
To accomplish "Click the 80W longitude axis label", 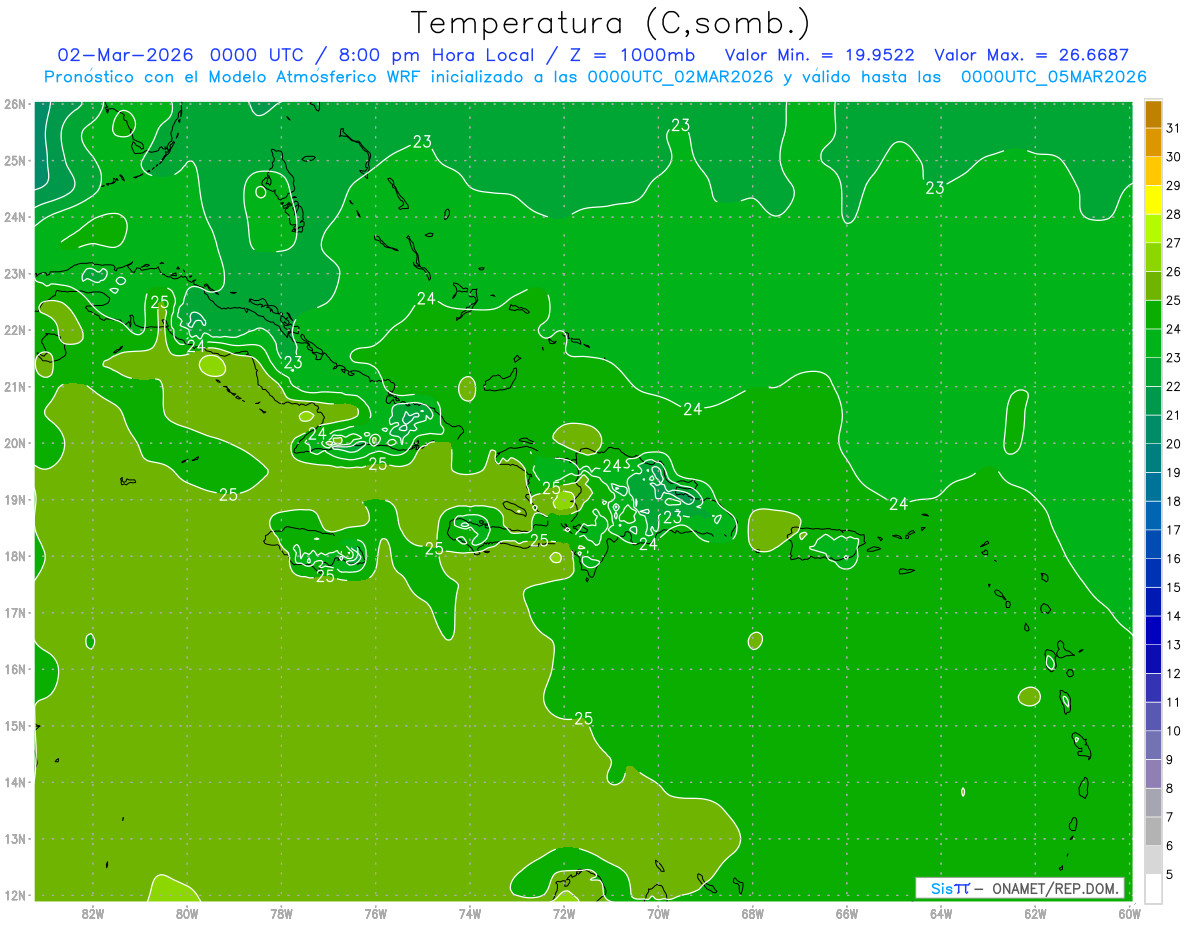I will (x=187, y=913).
